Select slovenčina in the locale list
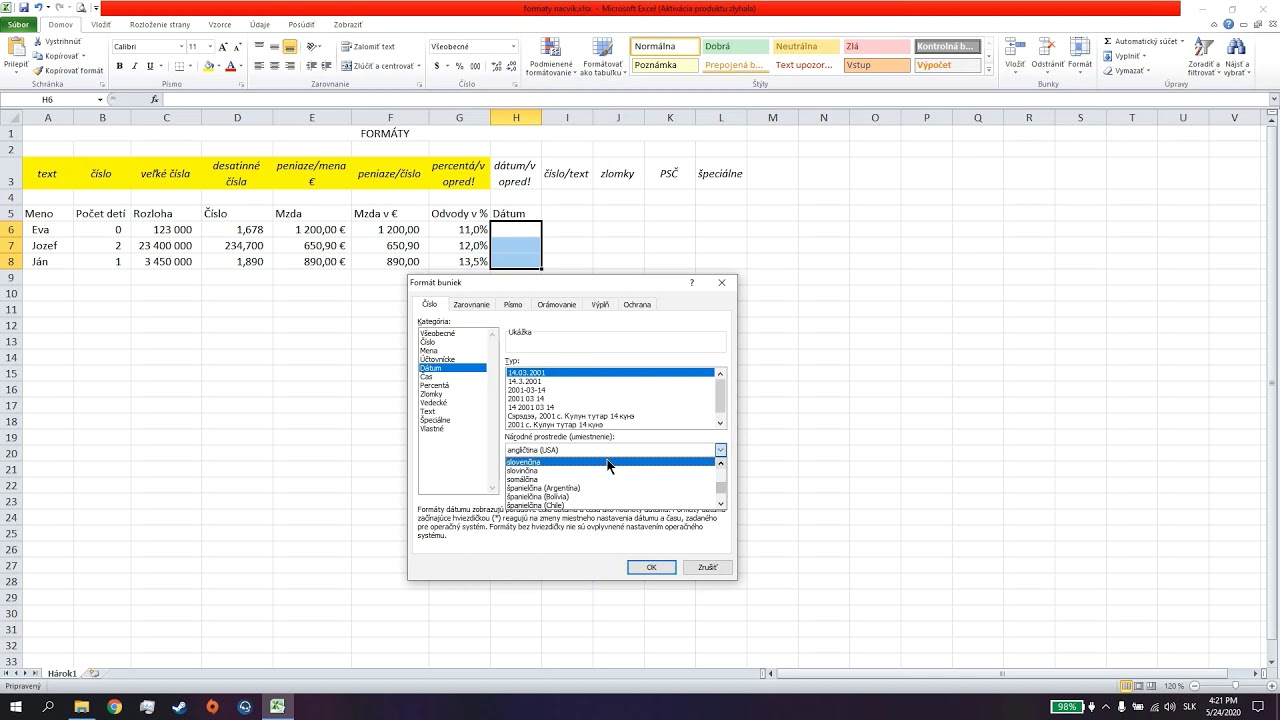 [610, 462]
